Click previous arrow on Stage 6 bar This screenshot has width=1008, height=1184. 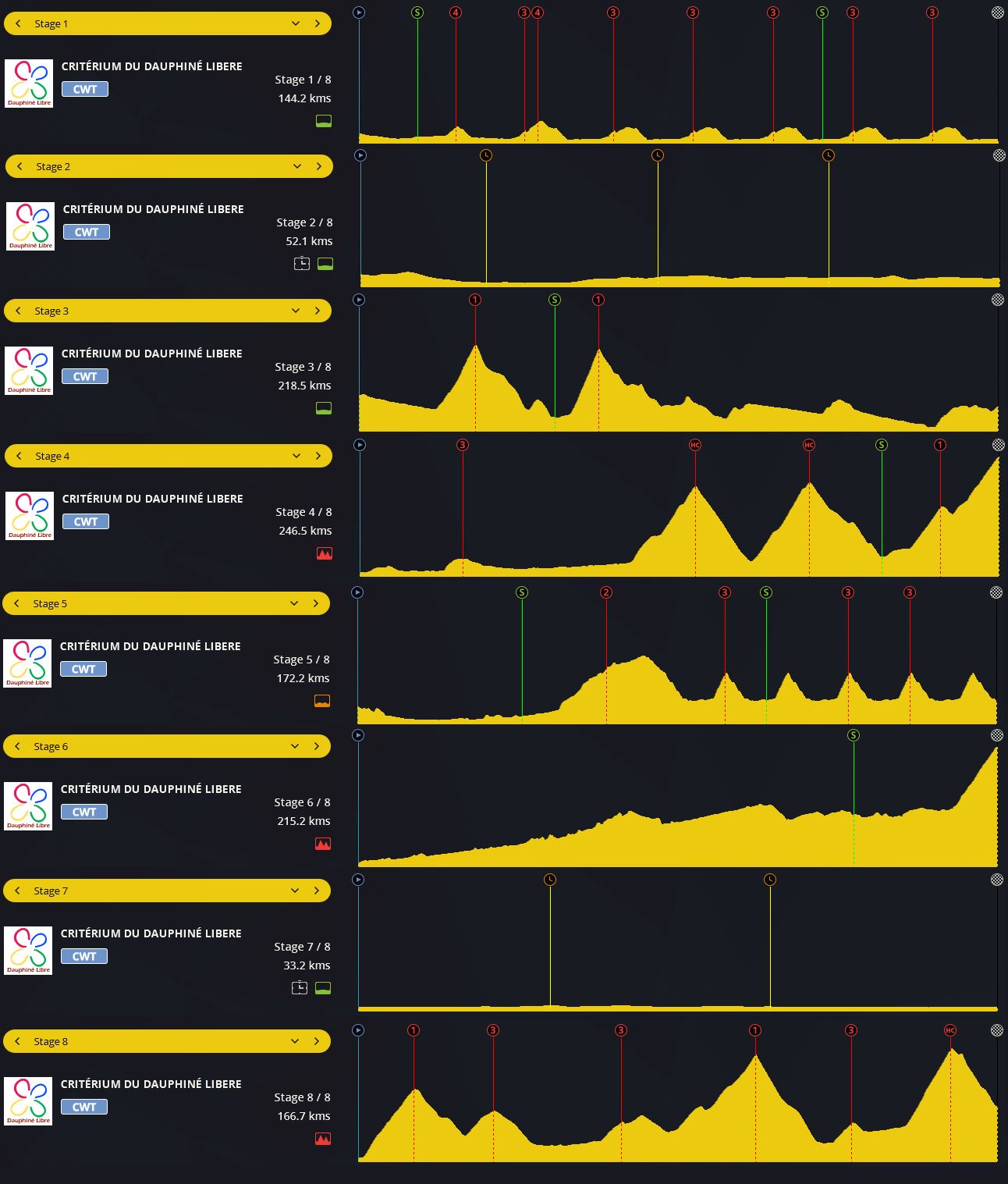click(x=18, y=746)
